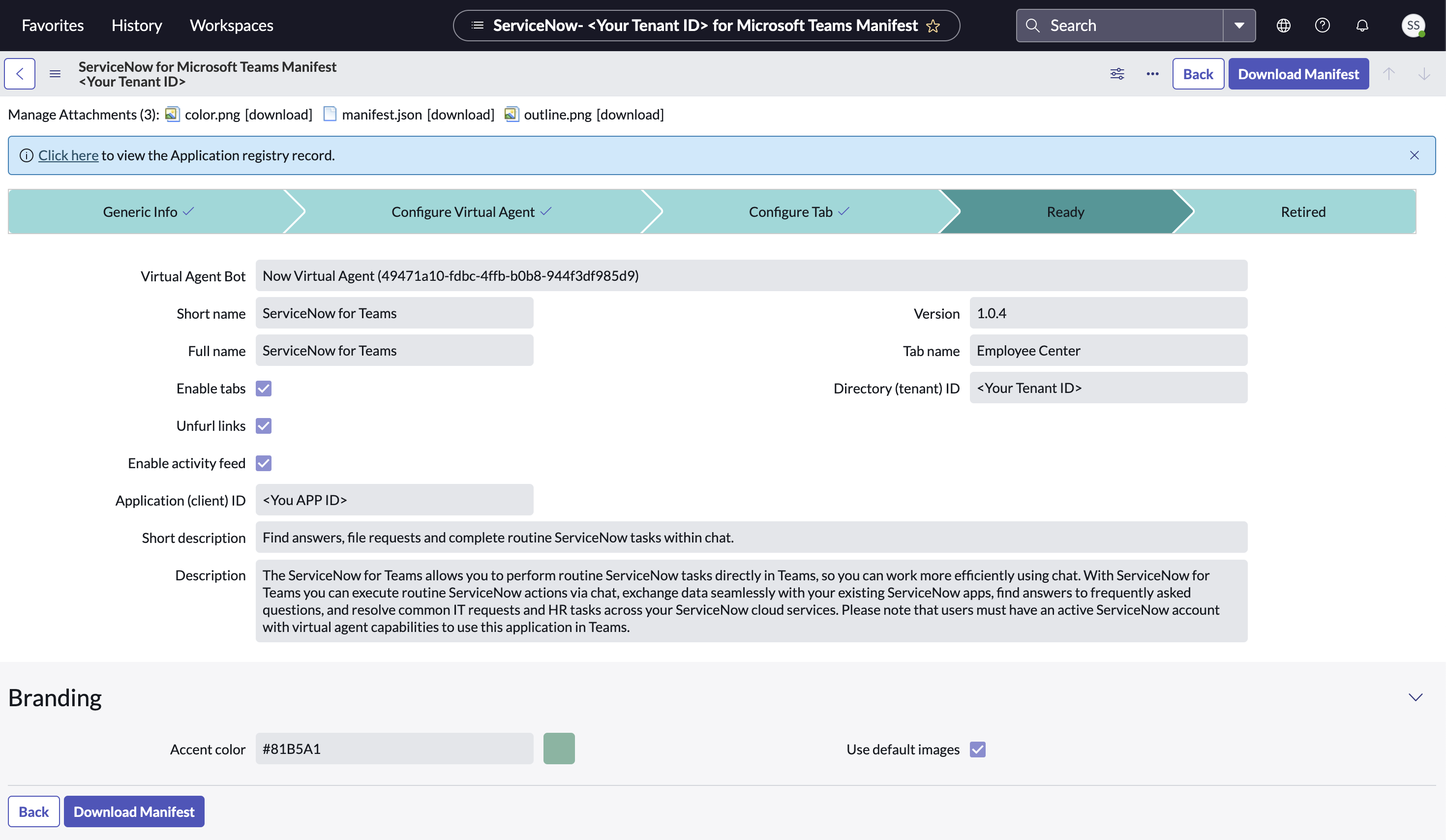Open the SS user avatar menu

1413,25
